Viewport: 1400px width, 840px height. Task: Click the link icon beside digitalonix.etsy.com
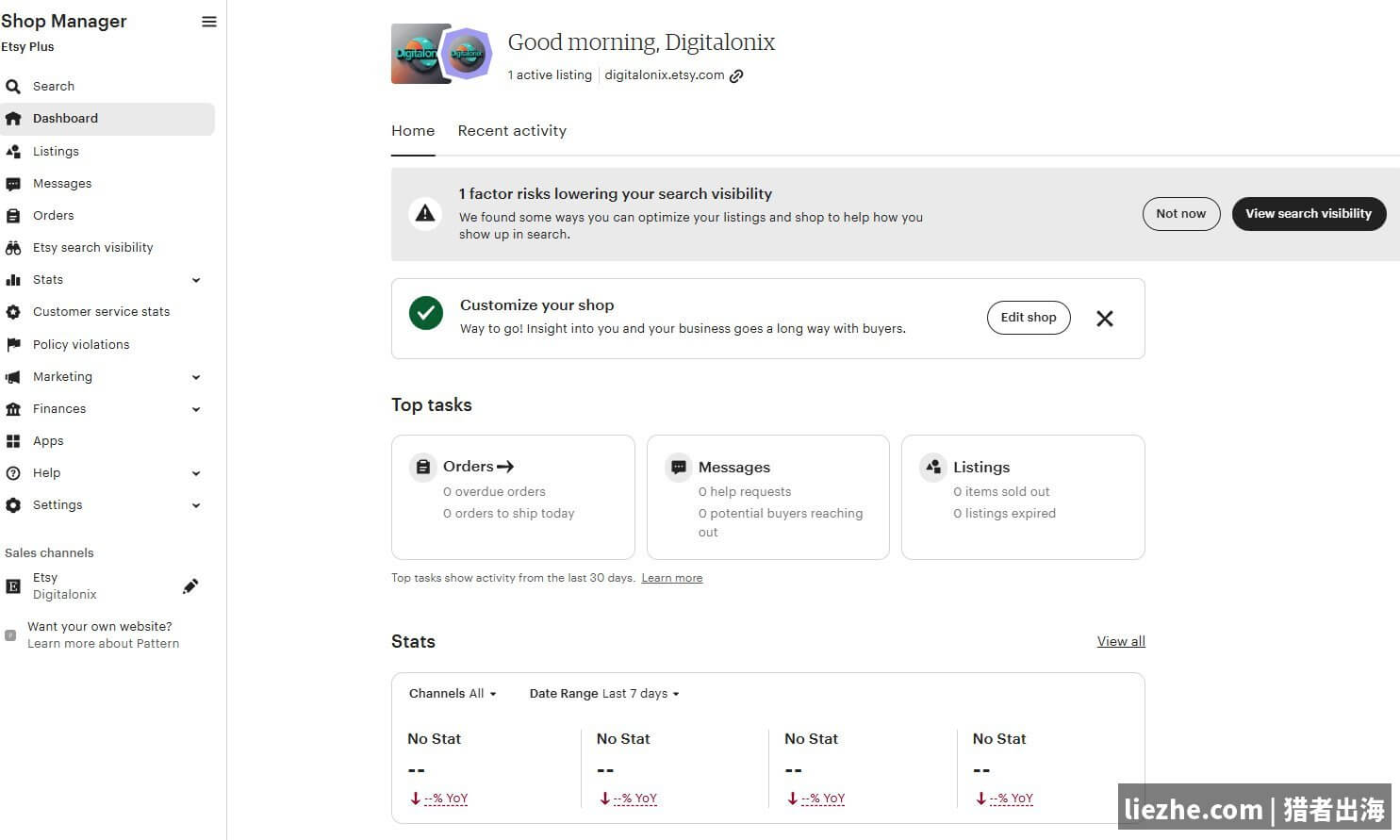click(x=736, y=76)
